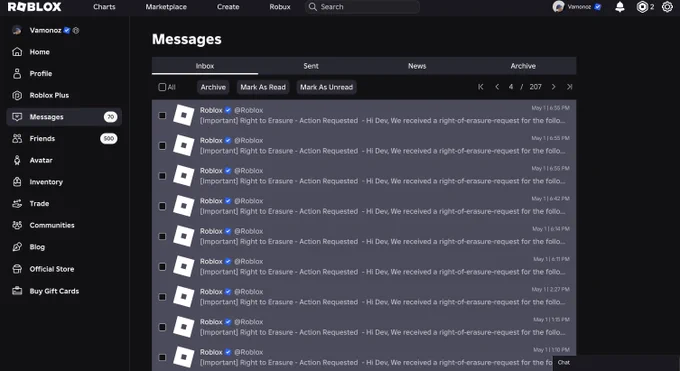Check the box for the 1:10 PM message

point(162,358)
